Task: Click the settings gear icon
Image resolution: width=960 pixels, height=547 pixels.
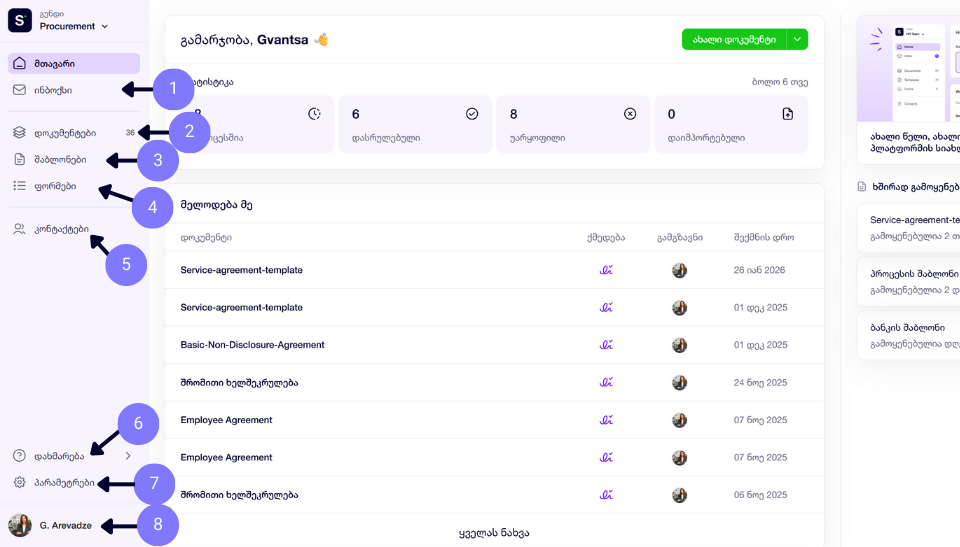Action: (20, 483)
